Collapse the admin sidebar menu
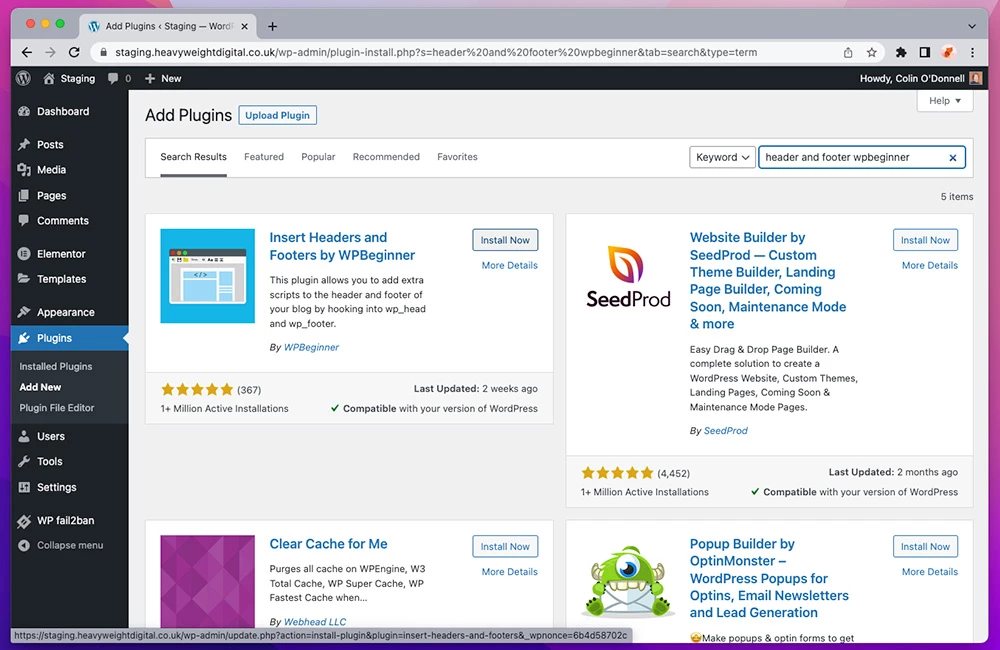Viewport: 1000px width, 650px height. [69, 545]
